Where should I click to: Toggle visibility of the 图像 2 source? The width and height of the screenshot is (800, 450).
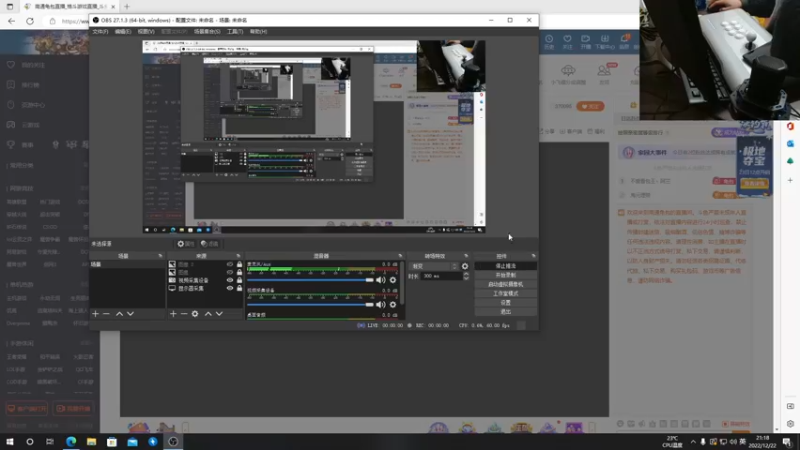(x=230, y=264)
